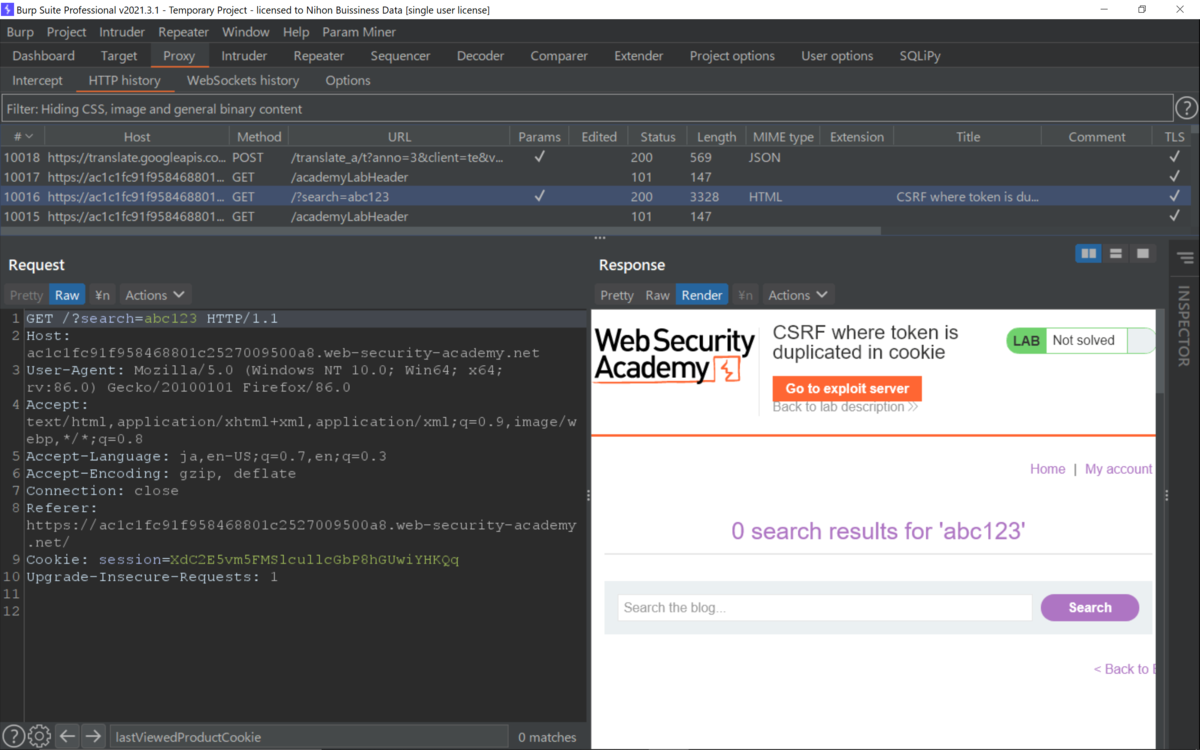Viewport: 1200px width, 750px height.
Task: Open the filter bar settings
Action: click(x=587, y=108)
